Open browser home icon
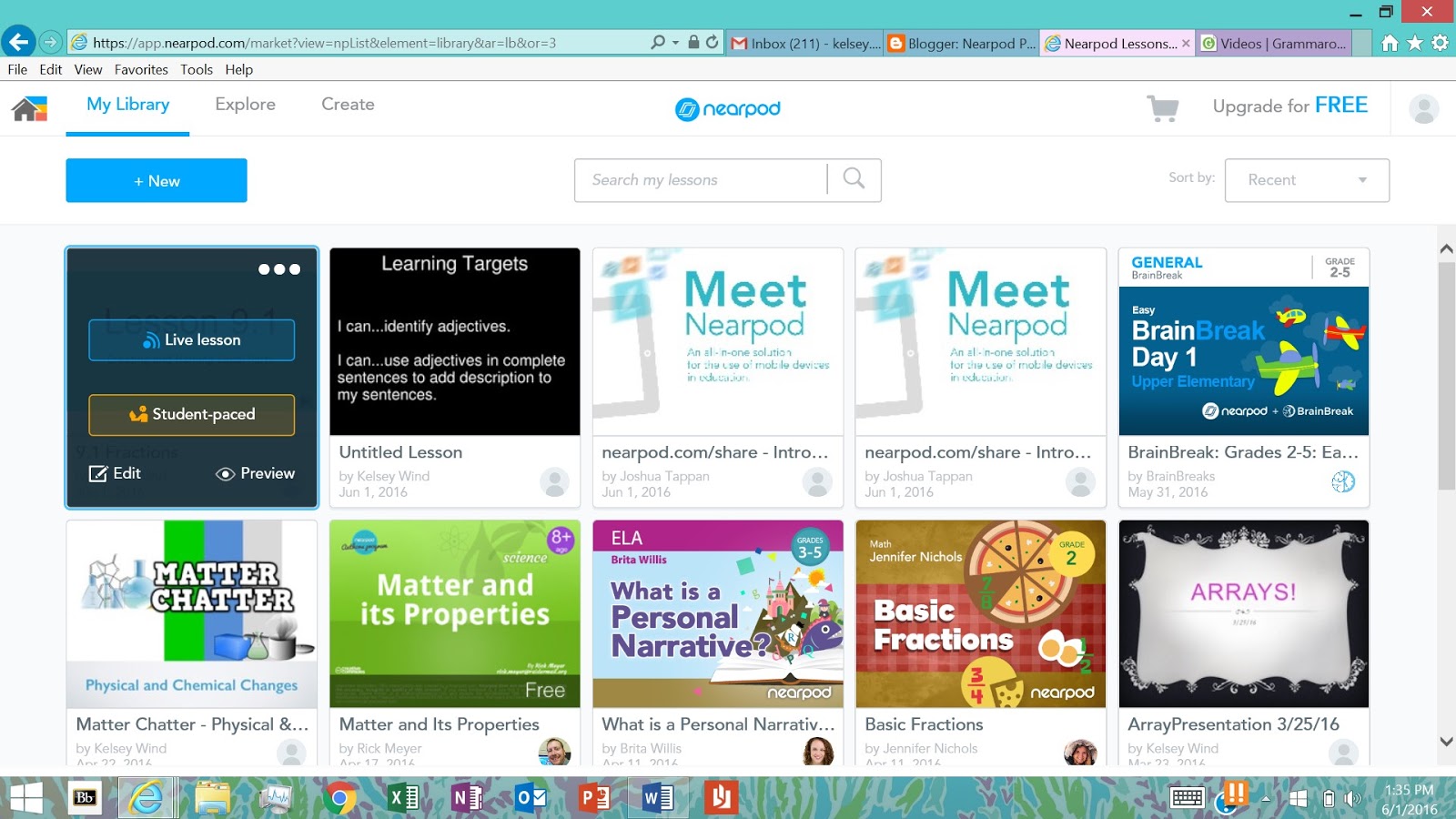This screenshot has height=819, width=1456. coord(1390,43)
